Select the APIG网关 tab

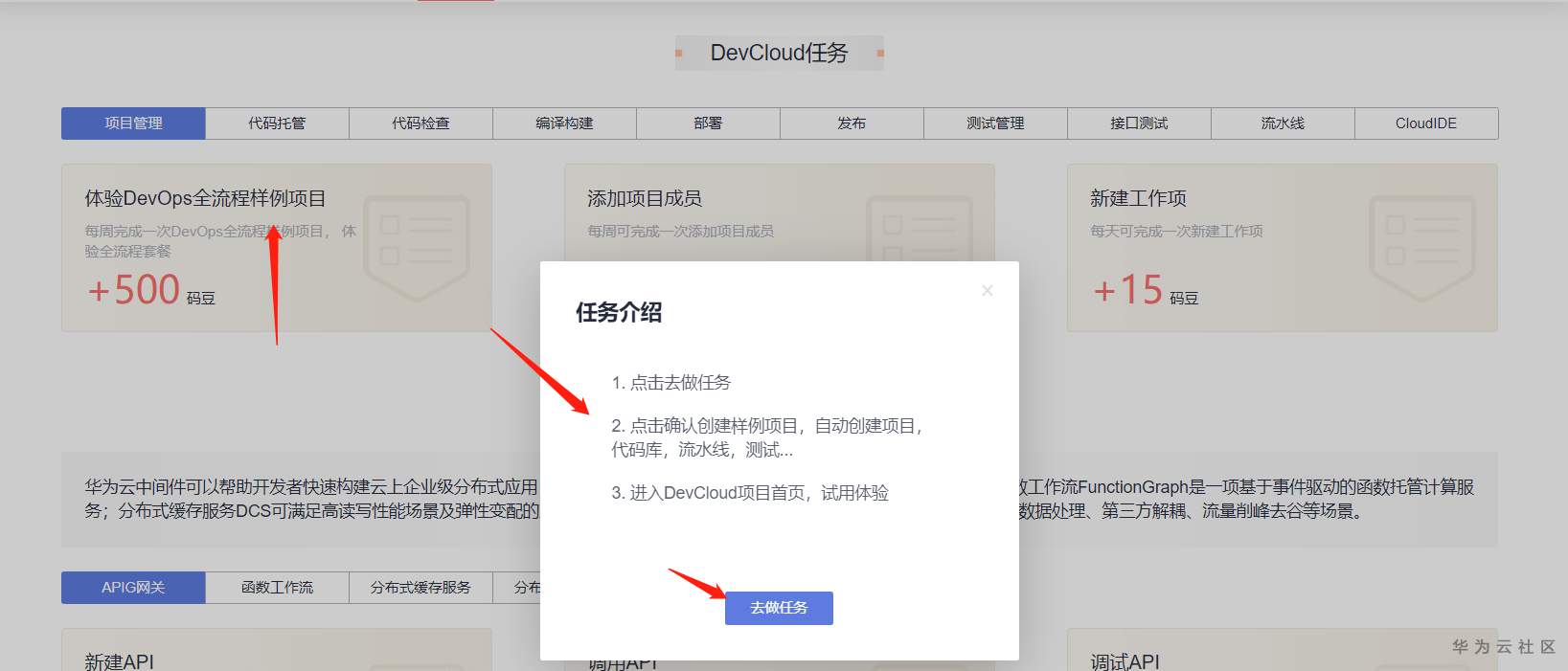tap(133, 588)
